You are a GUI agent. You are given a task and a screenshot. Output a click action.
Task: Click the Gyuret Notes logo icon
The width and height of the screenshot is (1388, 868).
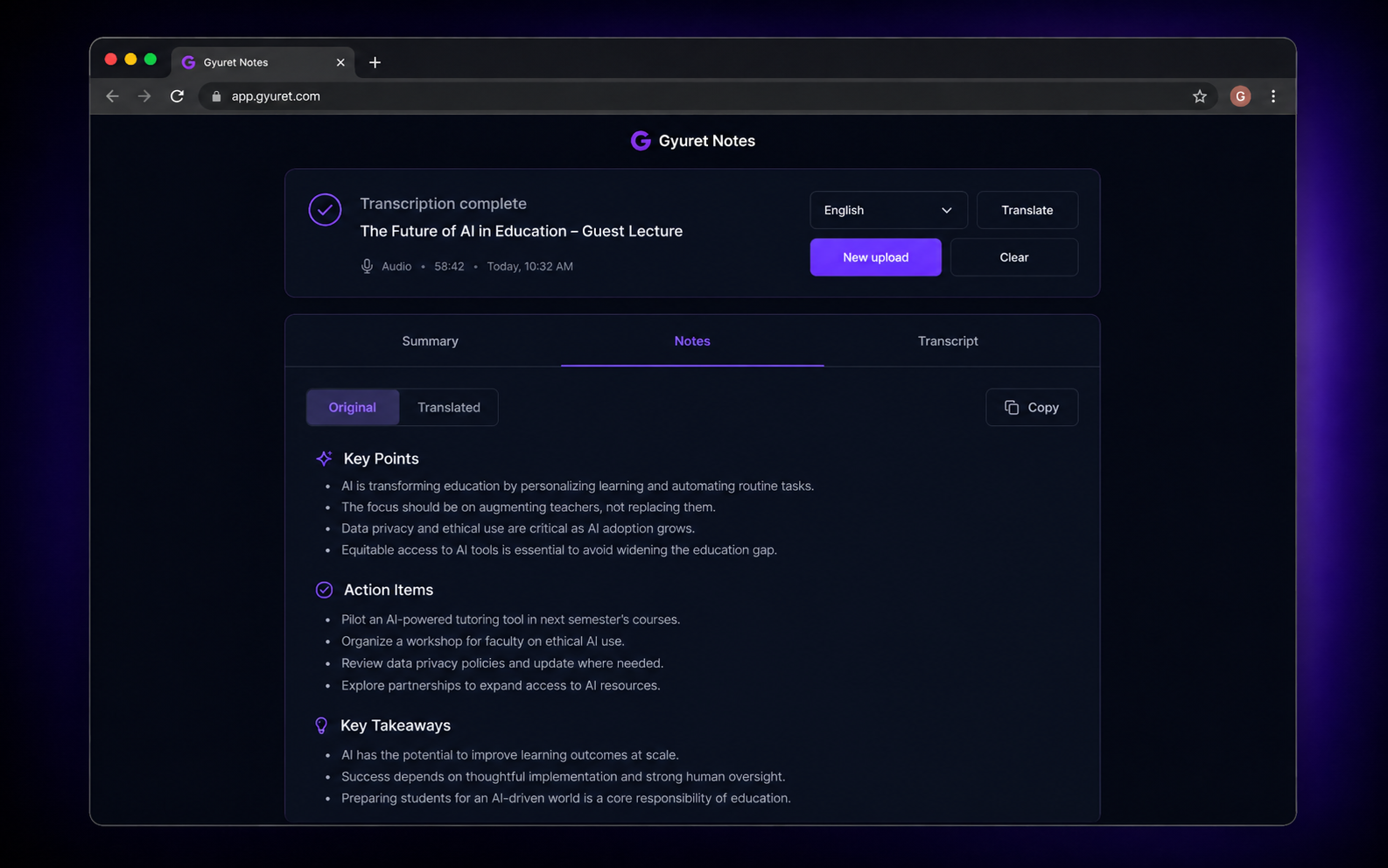(641, 141)
